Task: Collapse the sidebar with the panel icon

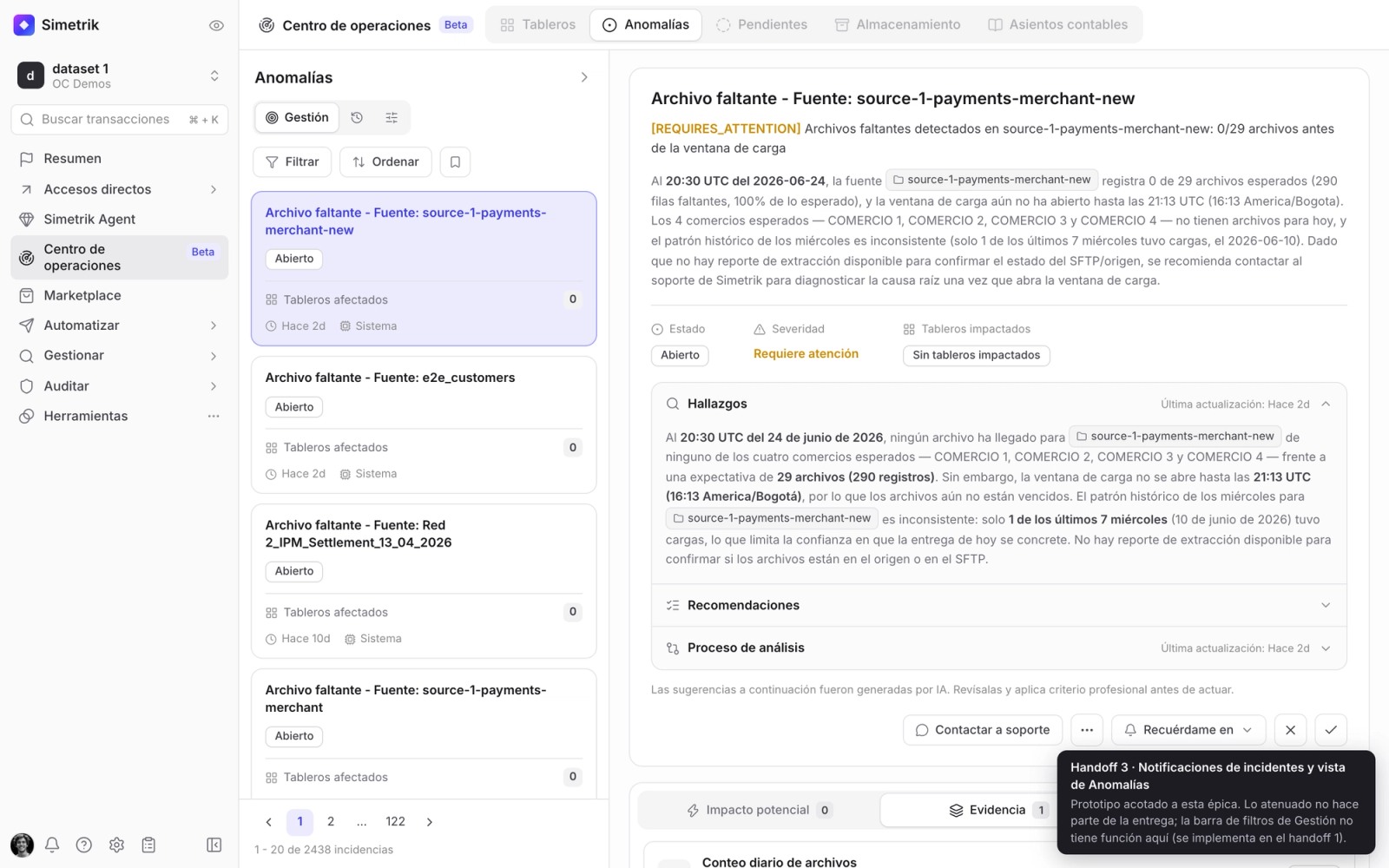Action: (214, 845)
